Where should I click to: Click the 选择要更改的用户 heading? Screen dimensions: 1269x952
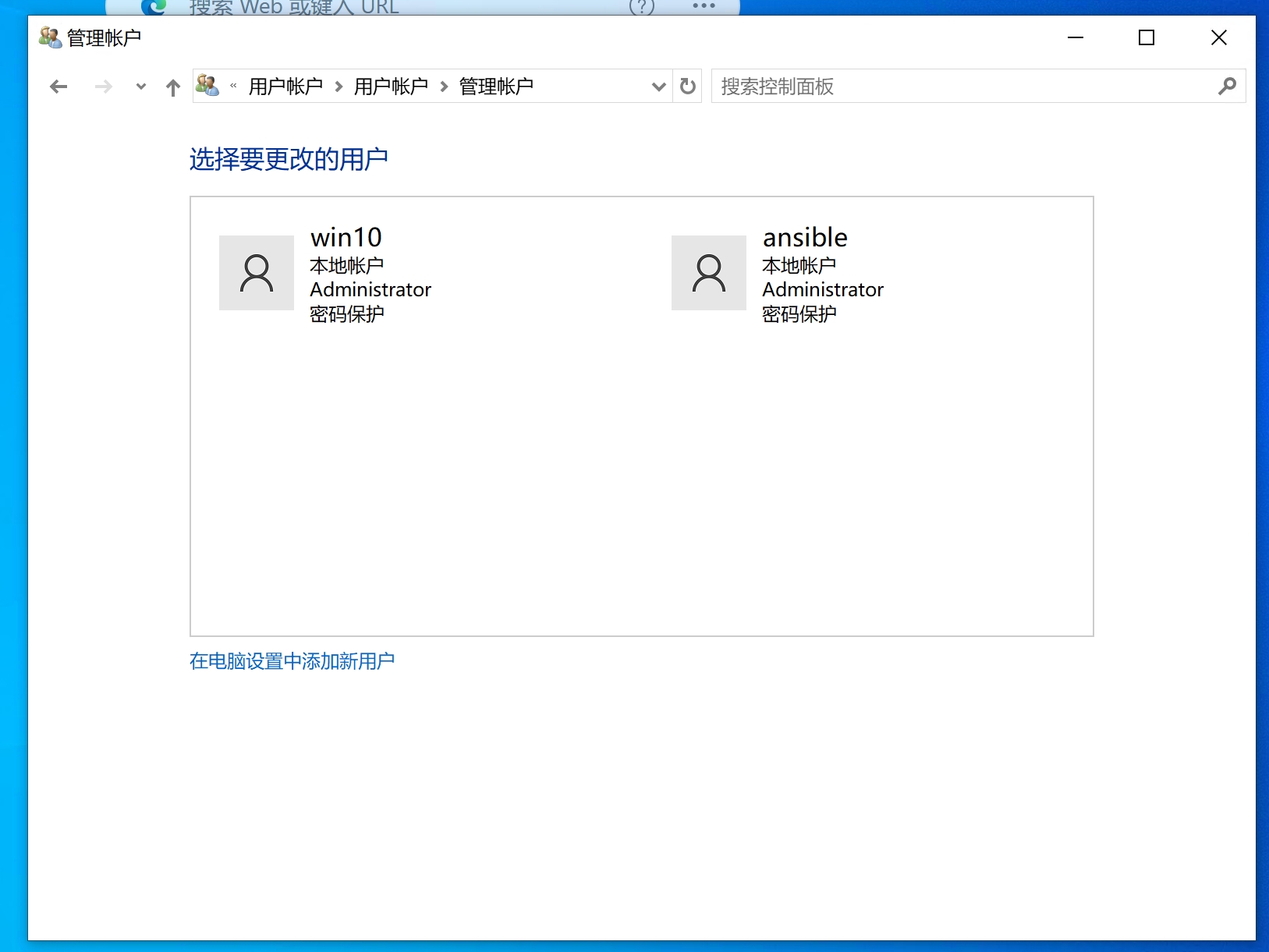[289, 159]
